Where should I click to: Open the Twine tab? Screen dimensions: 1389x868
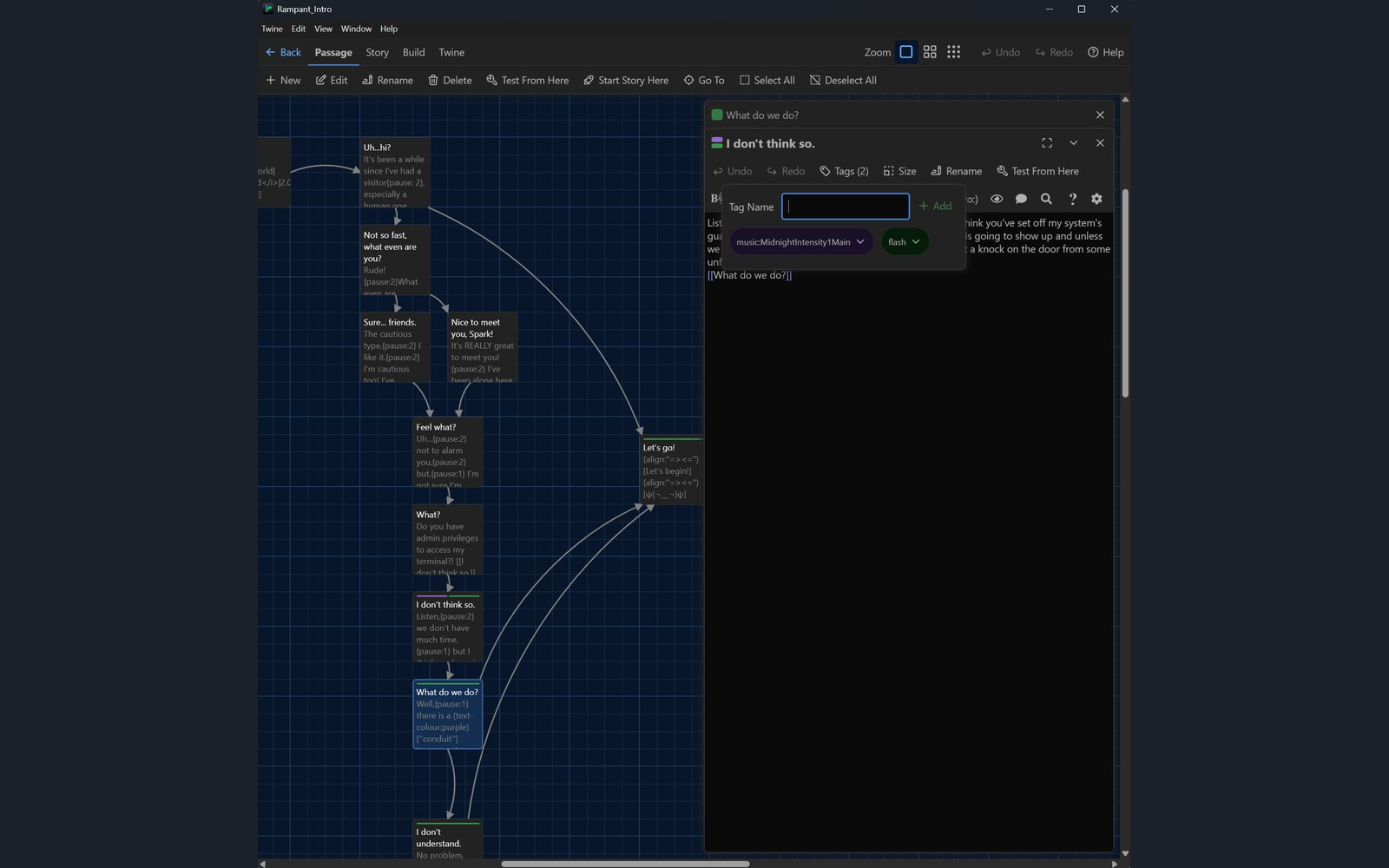pos(451,52)
